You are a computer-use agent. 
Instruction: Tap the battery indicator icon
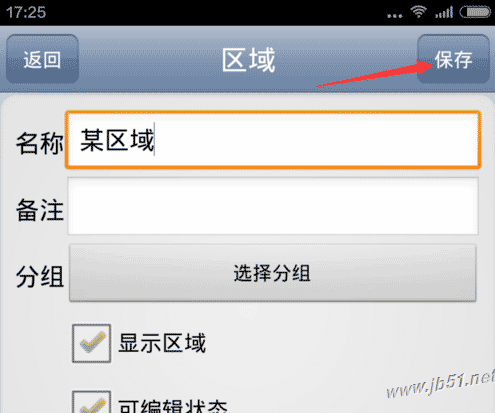coord(475,12)
